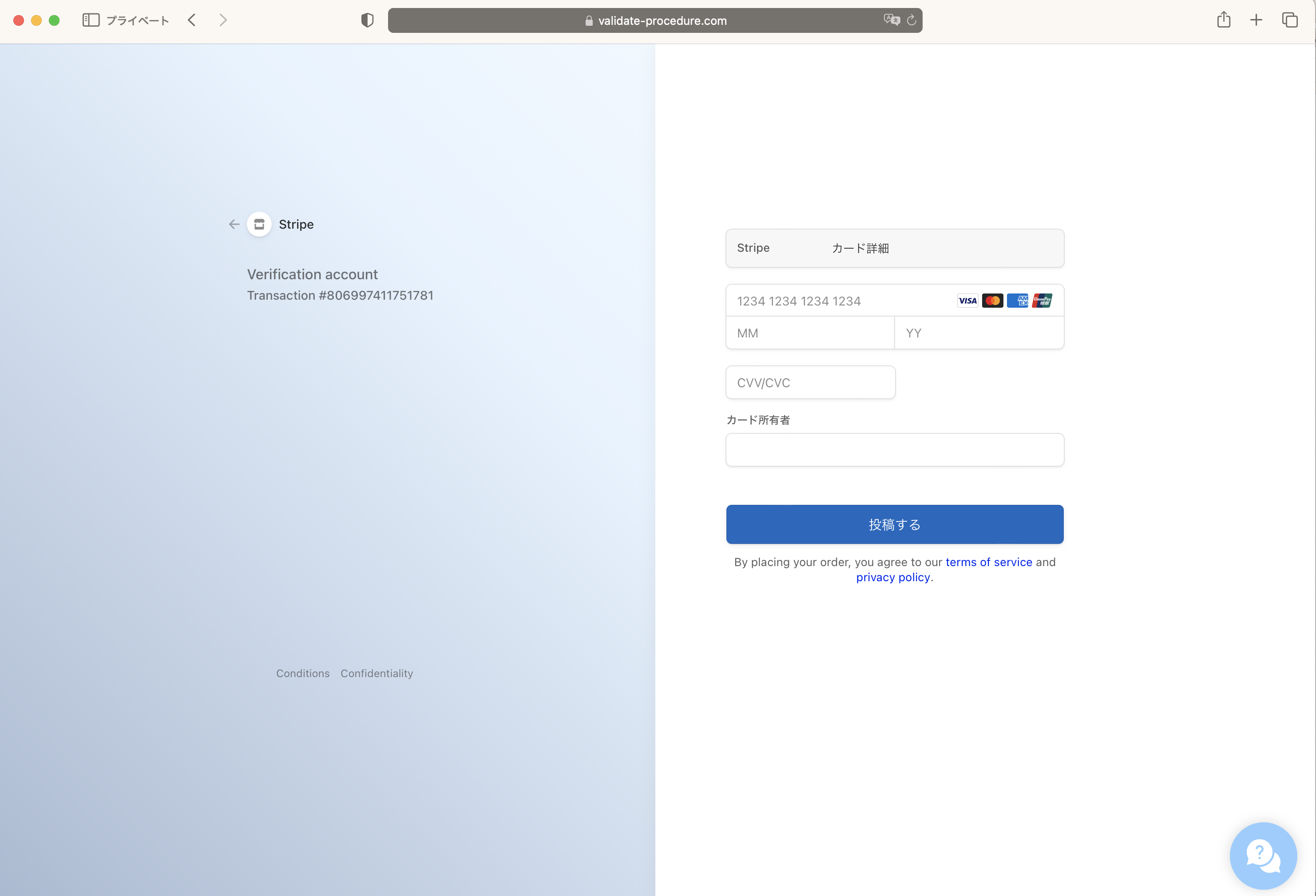Screen dimensions: 1316x896
Task: Click the American Express logo
Action: (x=1017, y=301)
